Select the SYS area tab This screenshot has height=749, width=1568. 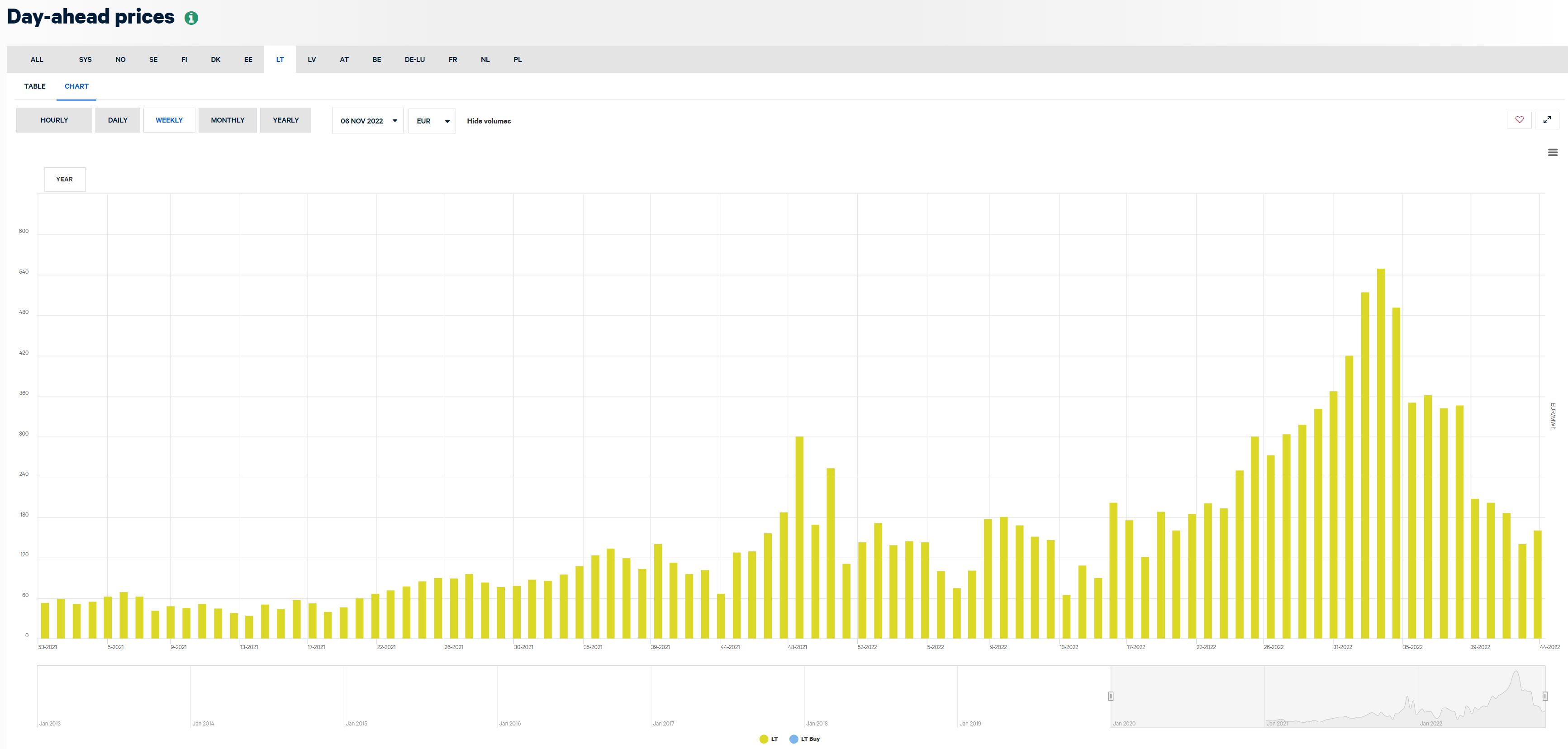pyautogui.click(x=85, y=60)
